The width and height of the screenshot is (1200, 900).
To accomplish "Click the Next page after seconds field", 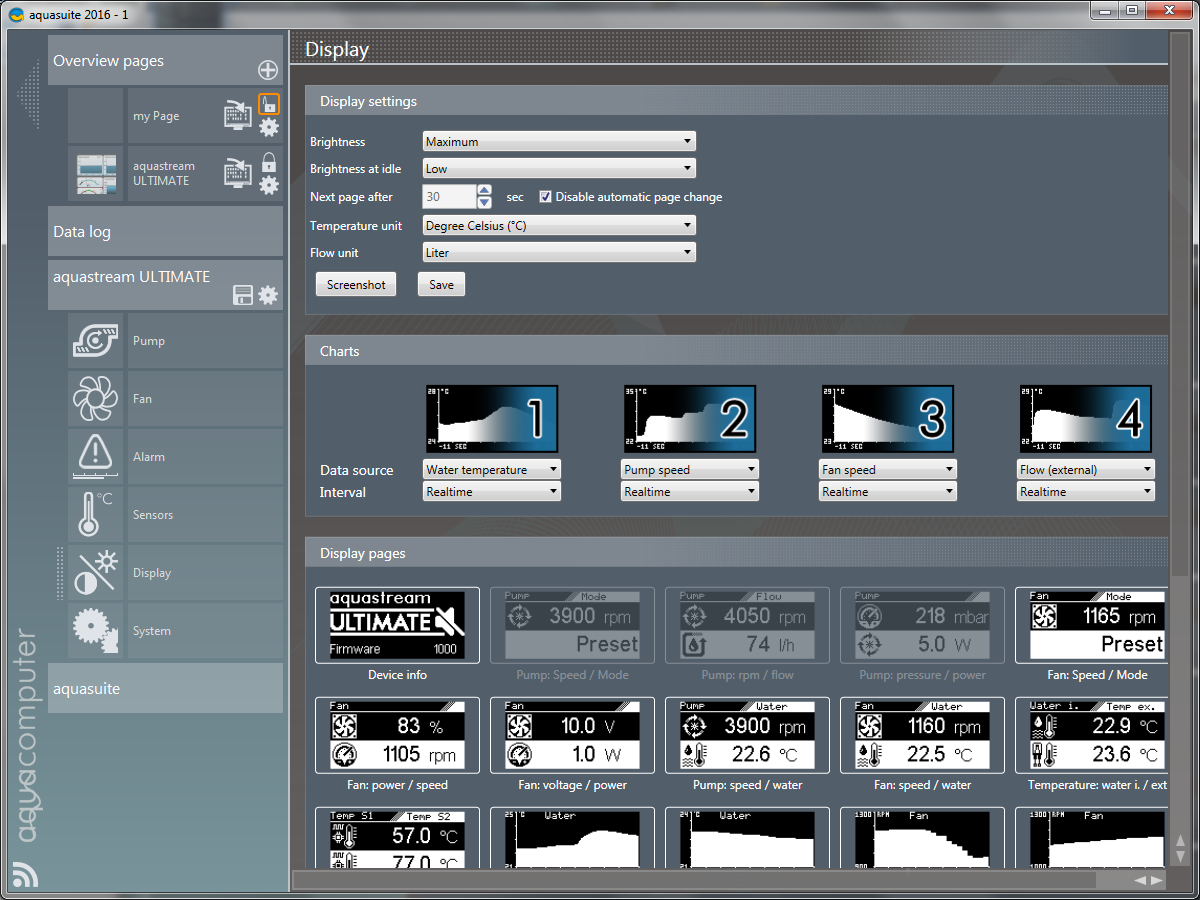I will click(x=449, y=197).
